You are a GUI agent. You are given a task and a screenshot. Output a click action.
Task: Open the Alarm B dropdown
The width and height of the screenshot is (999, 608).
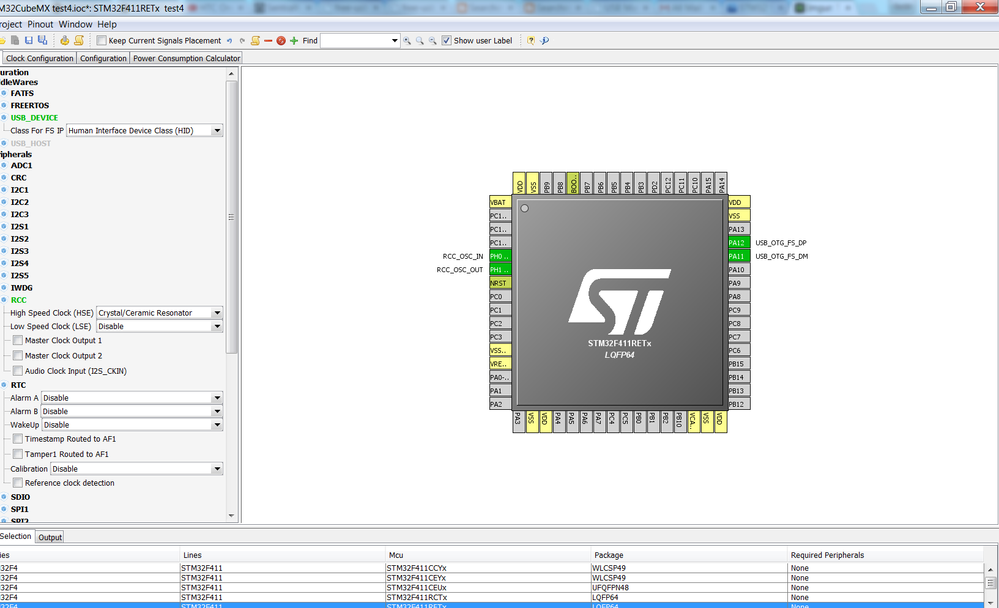pos(132,411)
